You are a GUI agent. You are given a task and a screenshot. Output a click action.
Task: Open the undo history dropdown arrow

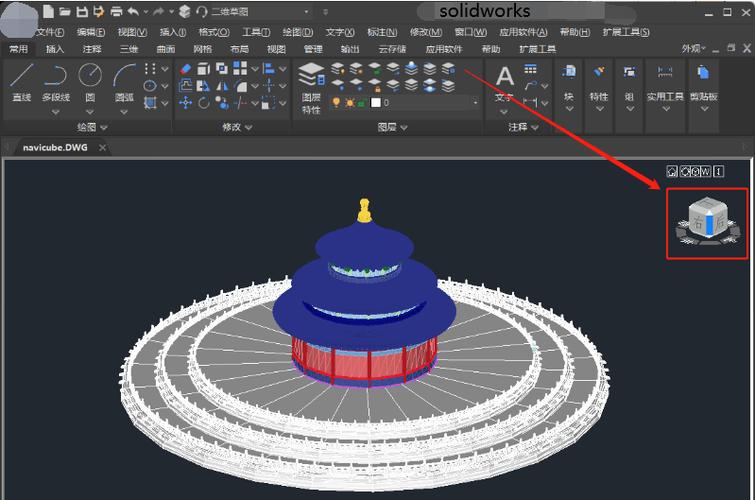pyautogui.click(x=145, y=12)
